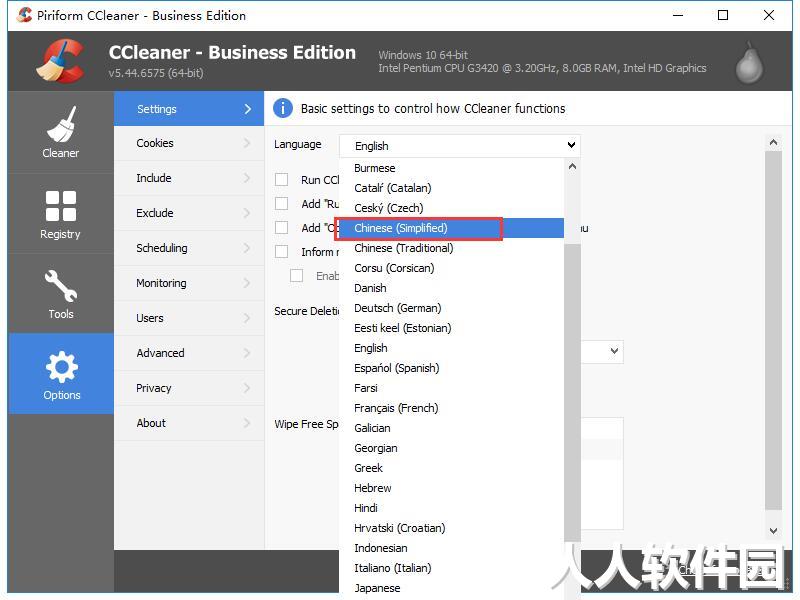Click the settings panel scrollbar thumb
Viewport: 800px width, 600px height.
(773, 331)
